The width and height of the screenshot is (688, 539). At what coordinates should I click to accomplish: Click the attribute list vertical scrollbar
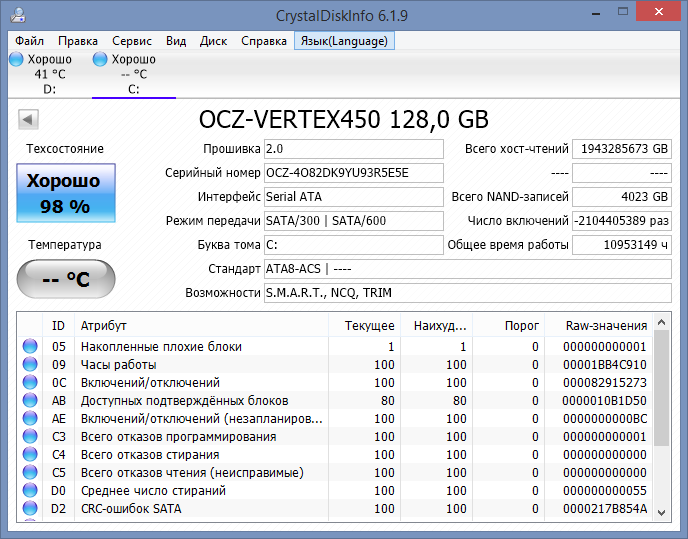(661, 420)
